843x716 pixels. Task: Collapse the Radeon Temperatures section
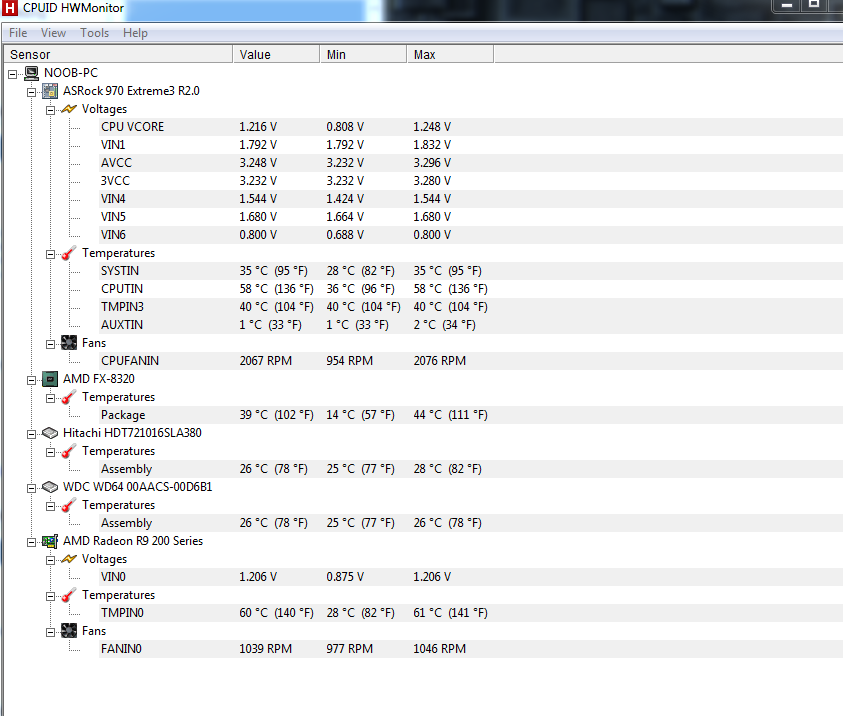click(x=51, y=597)
